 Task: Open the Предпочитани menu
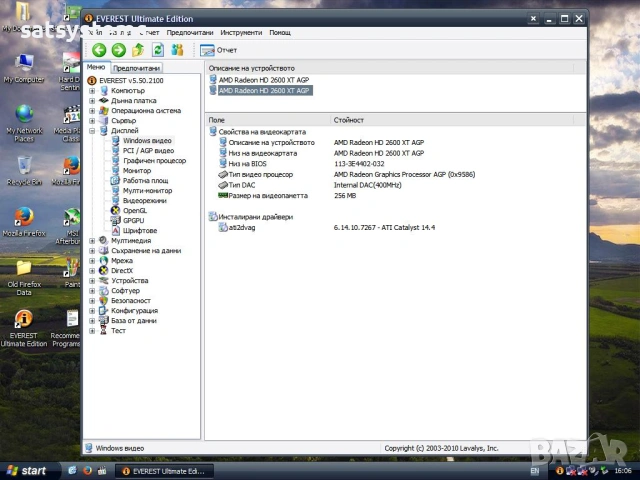(x=188, y=32)
